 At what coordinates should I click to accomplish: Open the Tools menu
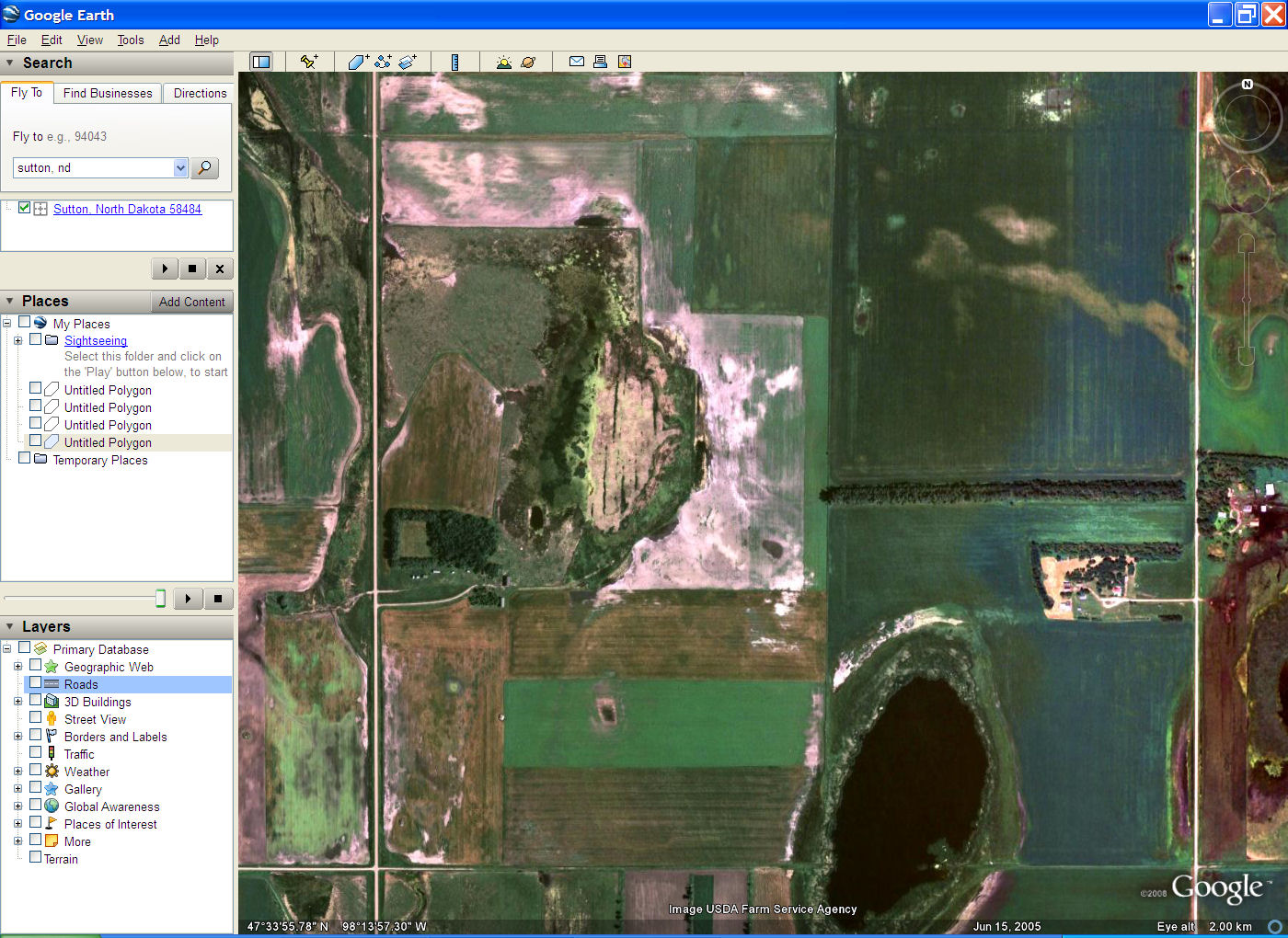131,40
